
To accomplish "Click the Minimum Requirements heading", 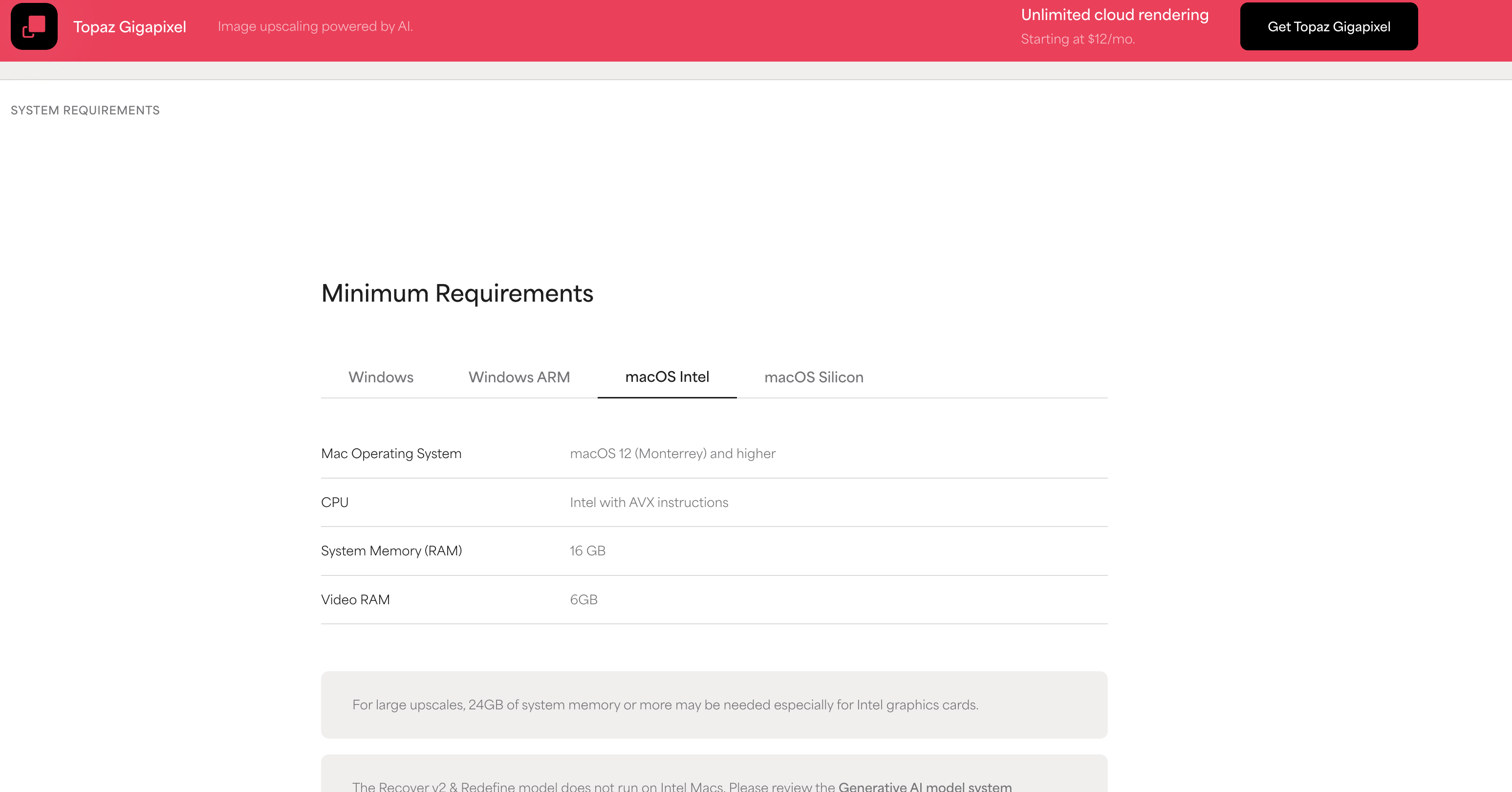I will tap(456, 293).
